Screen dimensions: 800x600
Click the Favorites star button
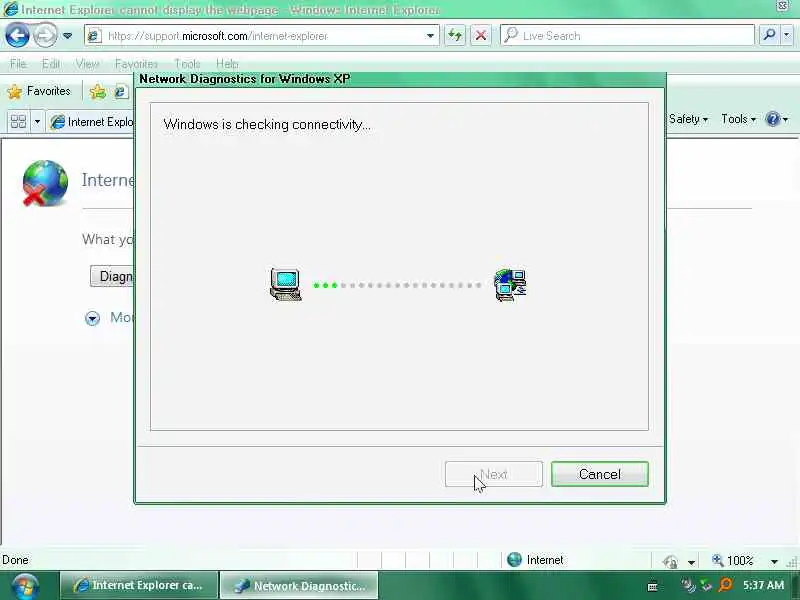click(39, 91)
